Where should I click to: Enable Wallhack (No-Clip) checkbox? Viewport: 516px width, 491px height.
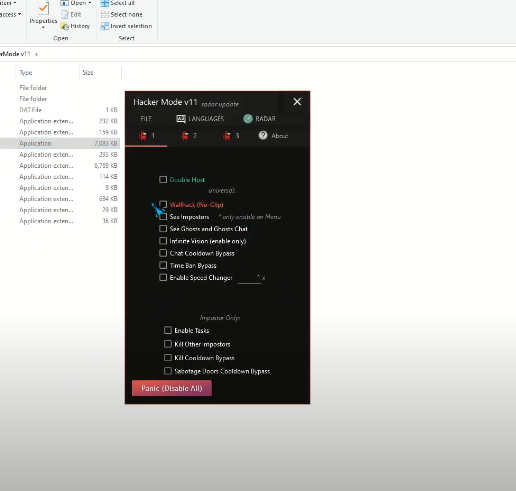click(163, 204)
